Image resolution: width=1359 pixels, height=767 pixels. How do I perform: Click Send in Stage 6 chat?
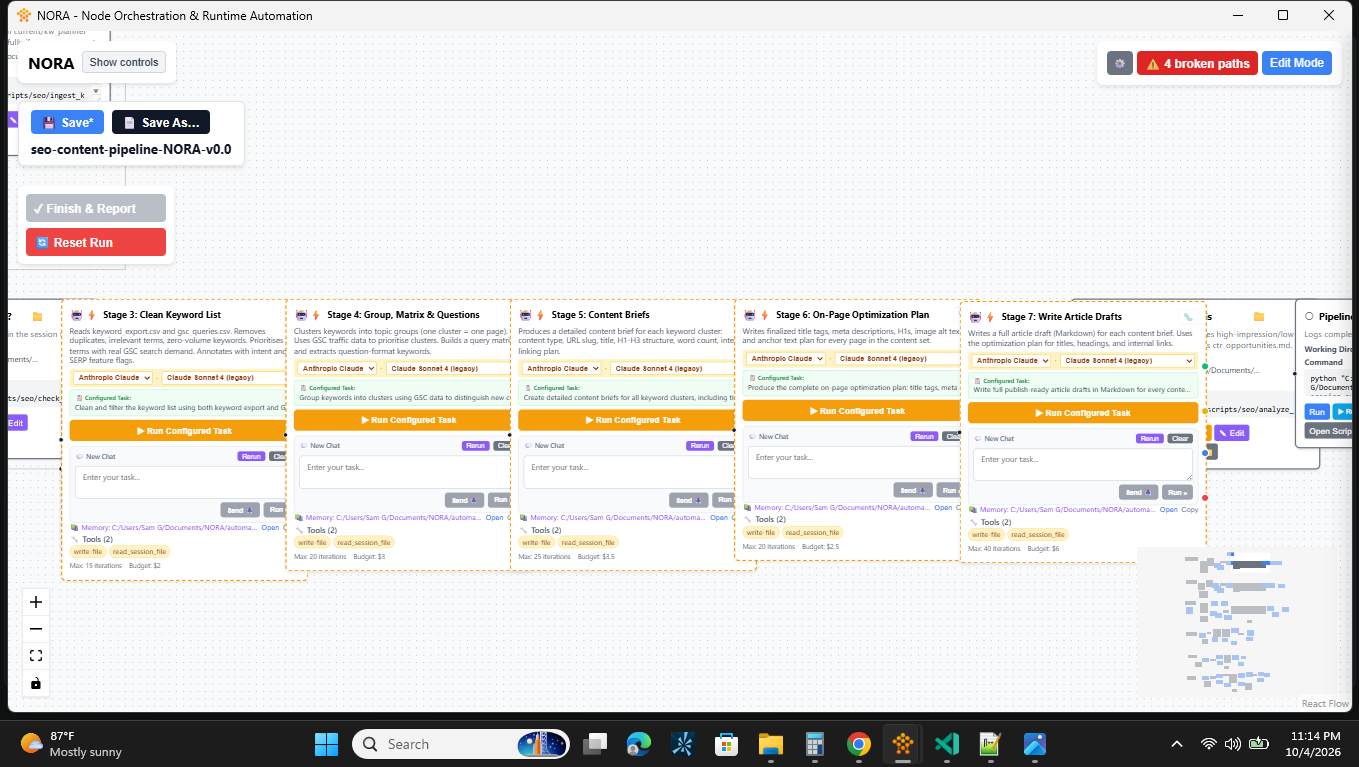(x=913, y=490)
